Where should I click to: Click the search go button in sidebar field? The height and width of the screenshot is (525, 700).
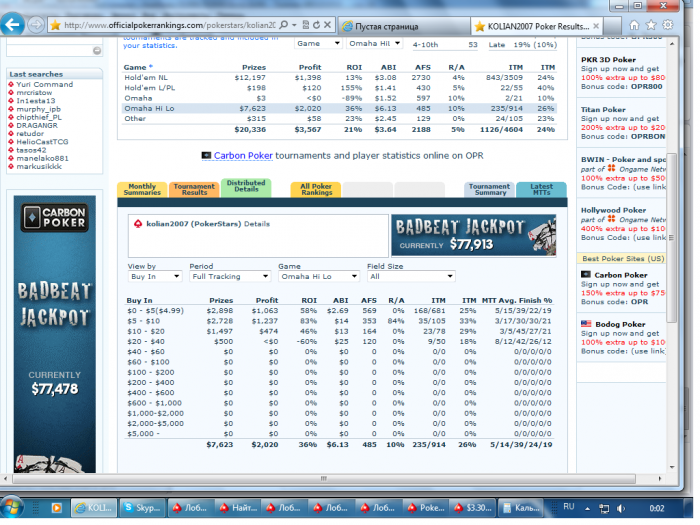coord(97,51)
